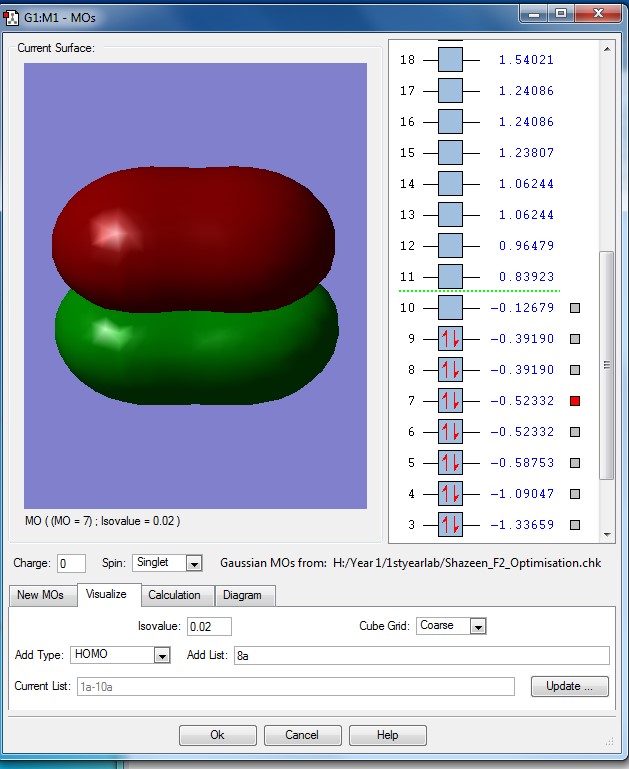Click the orbital list scrollbar thumb

(607, 365)
